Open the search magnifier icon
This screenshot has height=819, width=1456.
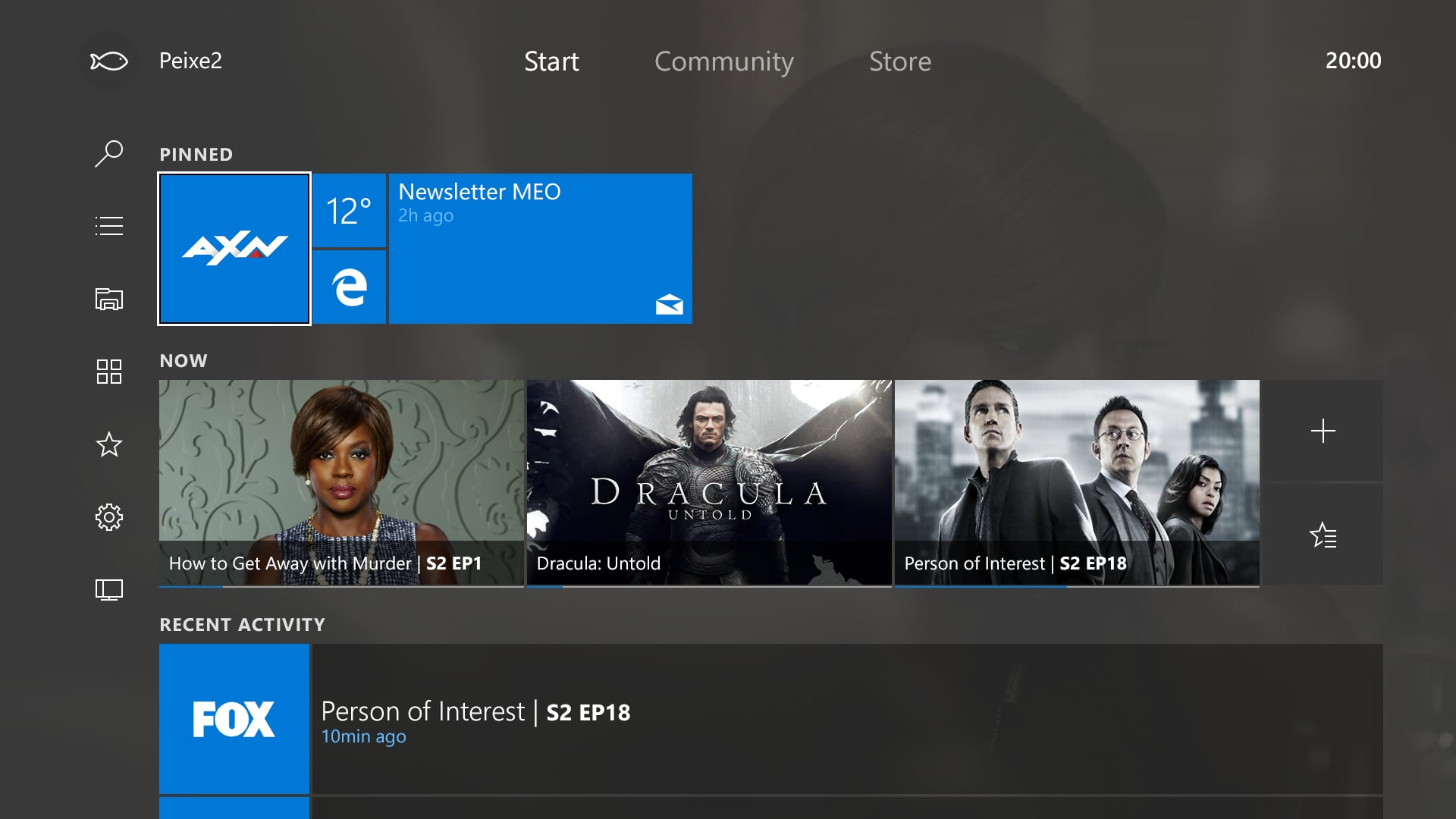tap(109, 153)
